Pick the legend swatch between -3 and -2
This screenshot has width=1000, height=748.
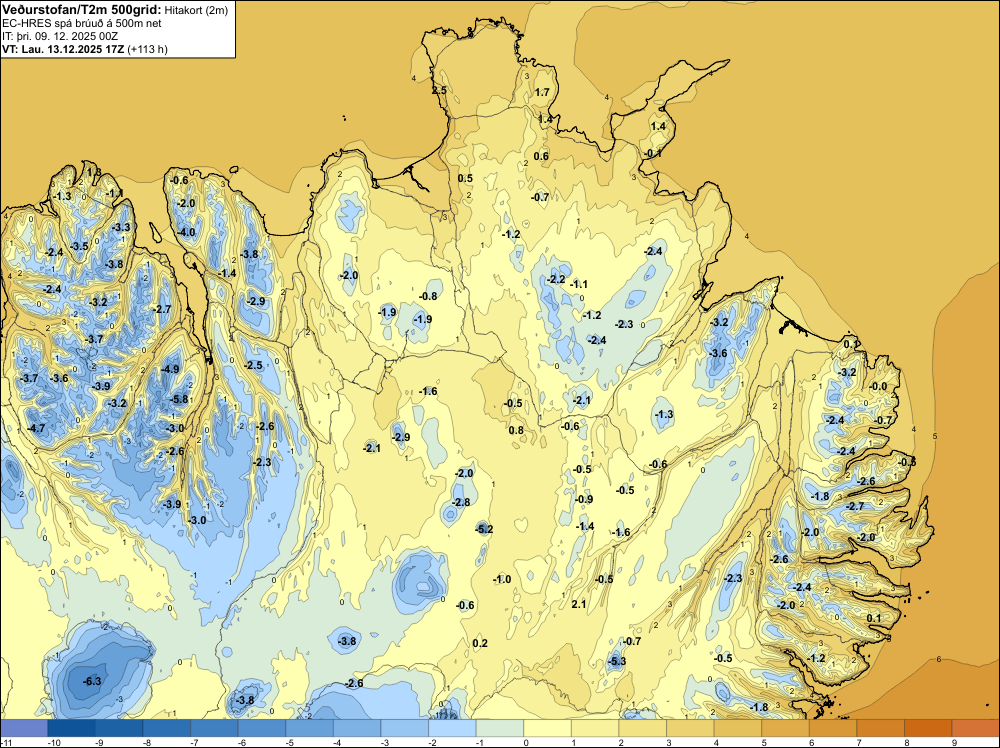tap(405, 728)
